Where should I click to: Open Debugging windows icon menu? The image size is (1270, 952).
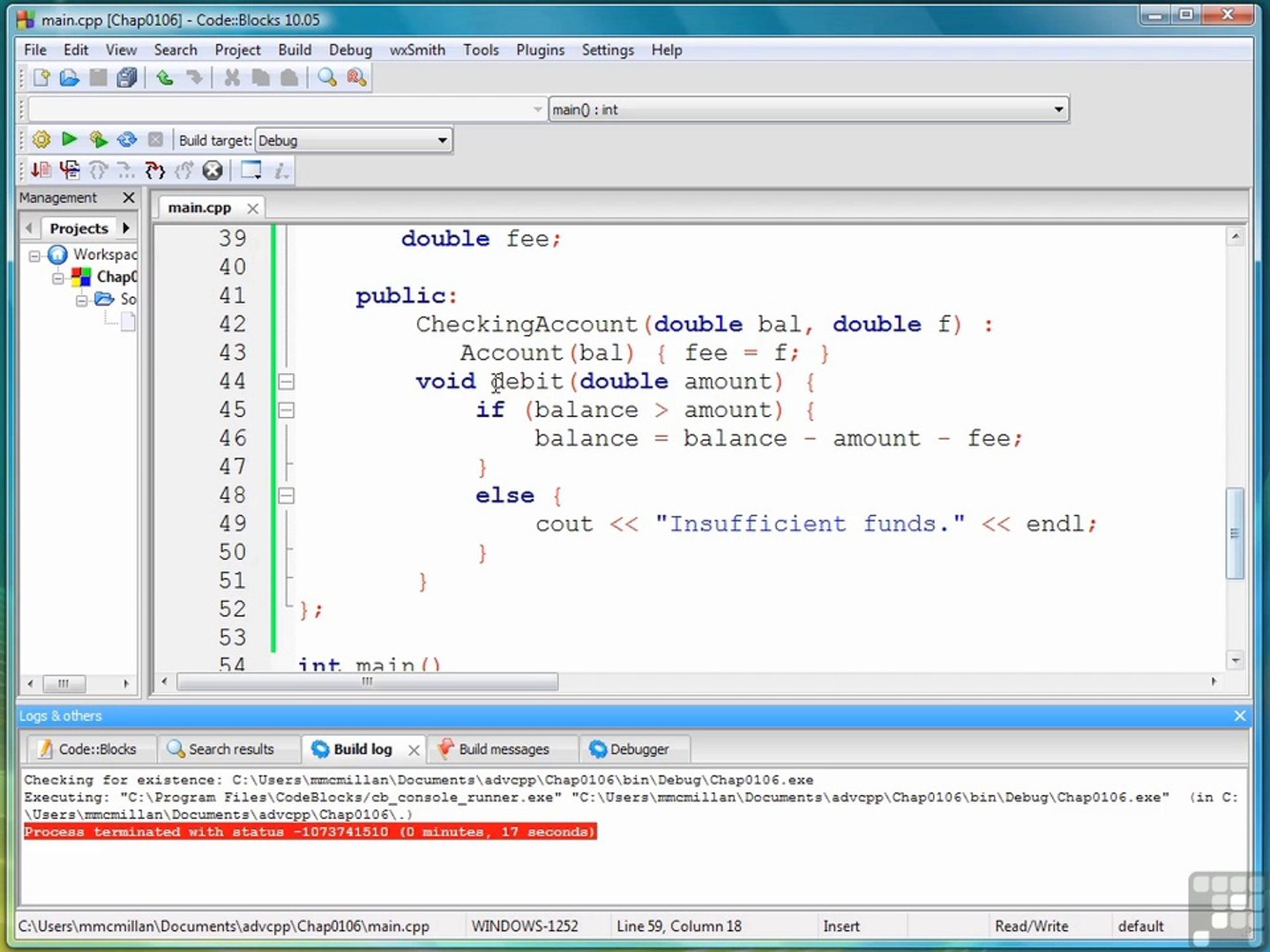[251, 170]
